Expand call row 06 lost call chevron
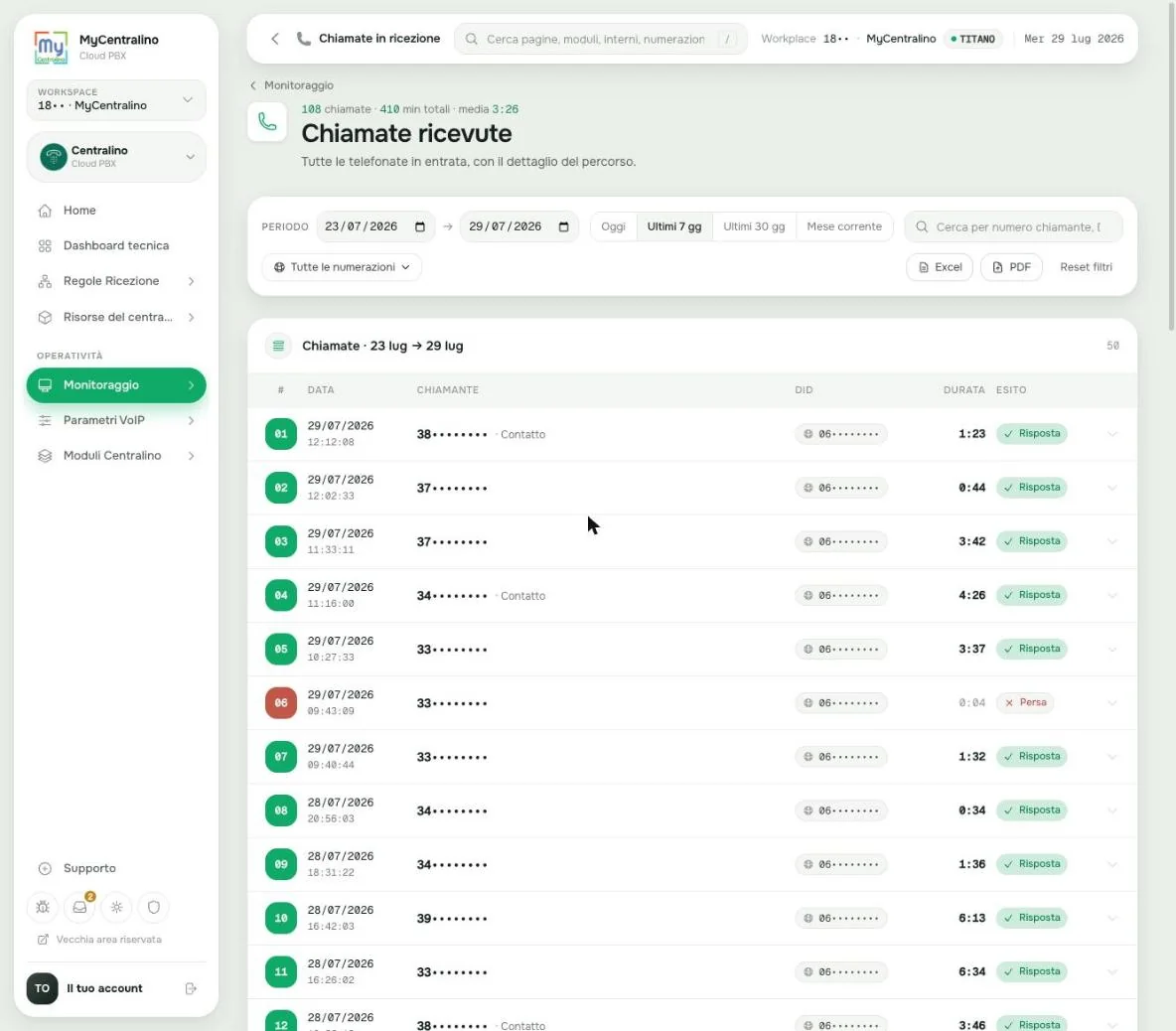Viewport: 1176px width, 1031px height. pyautogui.click(x=1112, y=703)
